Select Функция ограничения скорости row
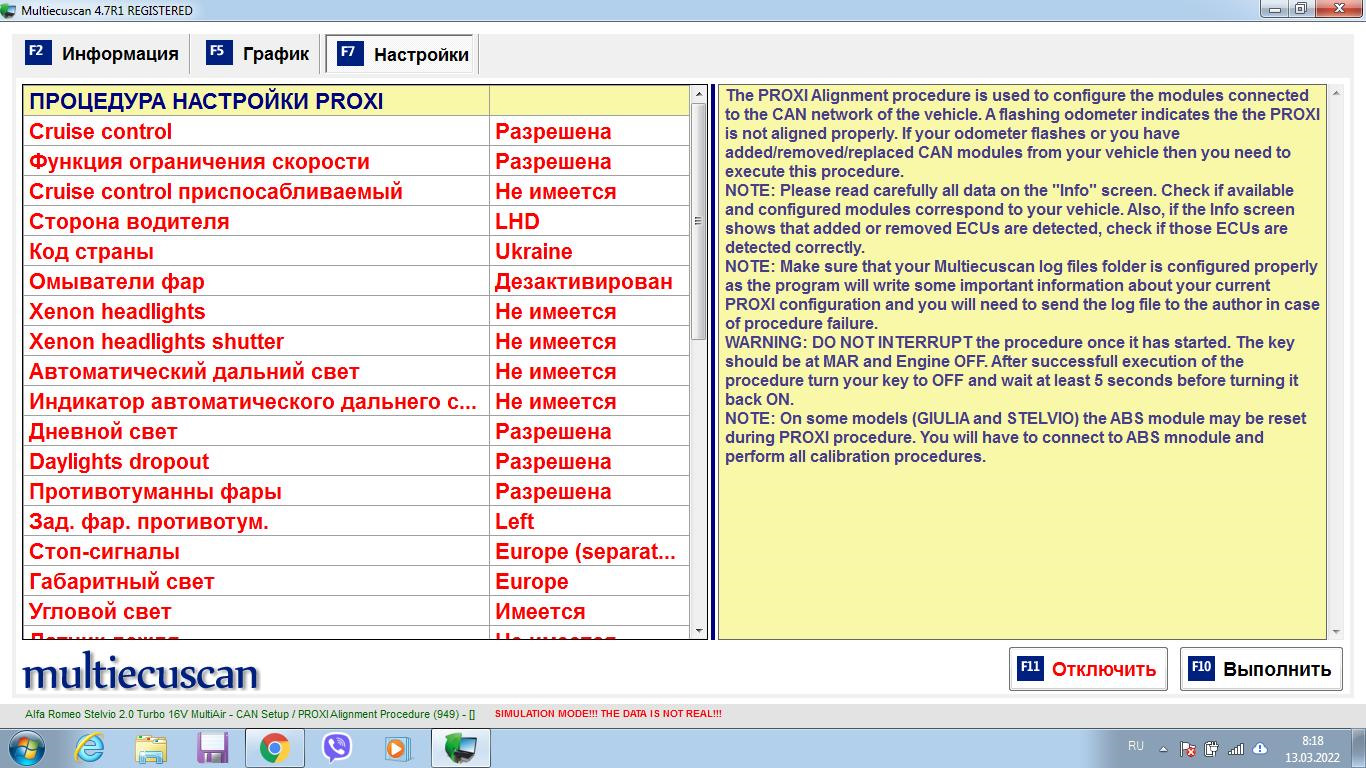The width and height of the screenshot is (1366, 768). click(357, 161)
